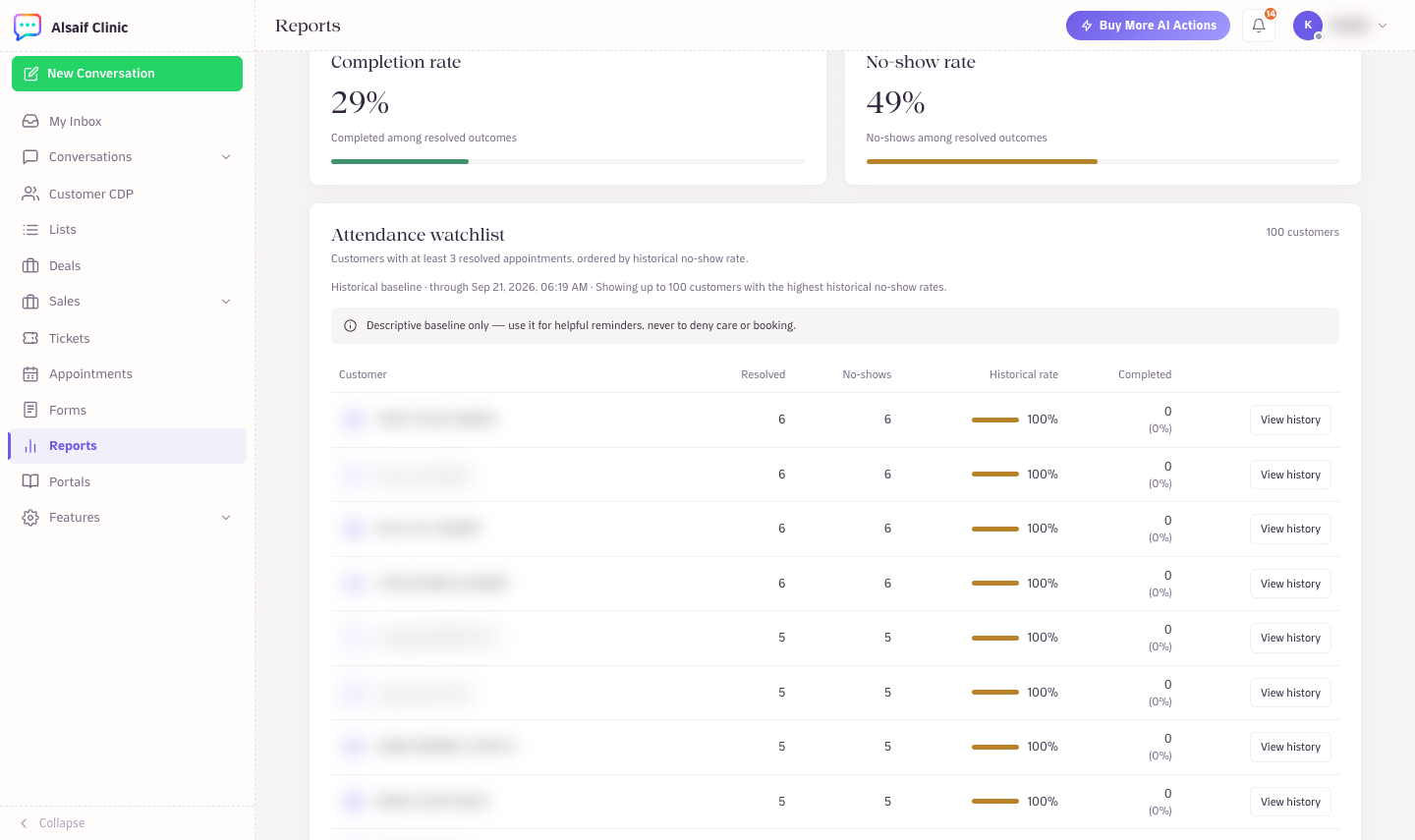Click the Deals briefcase icon

tap(30, 265)
